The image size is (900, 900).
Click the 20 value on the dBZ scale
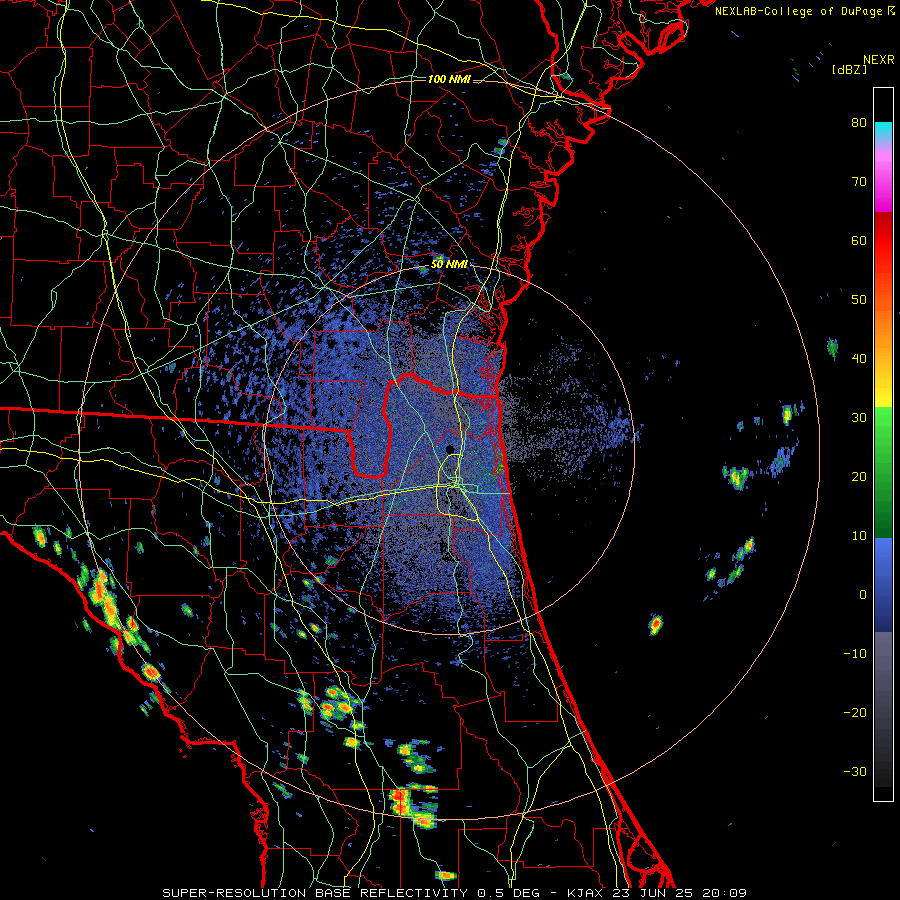click(859, 476)
